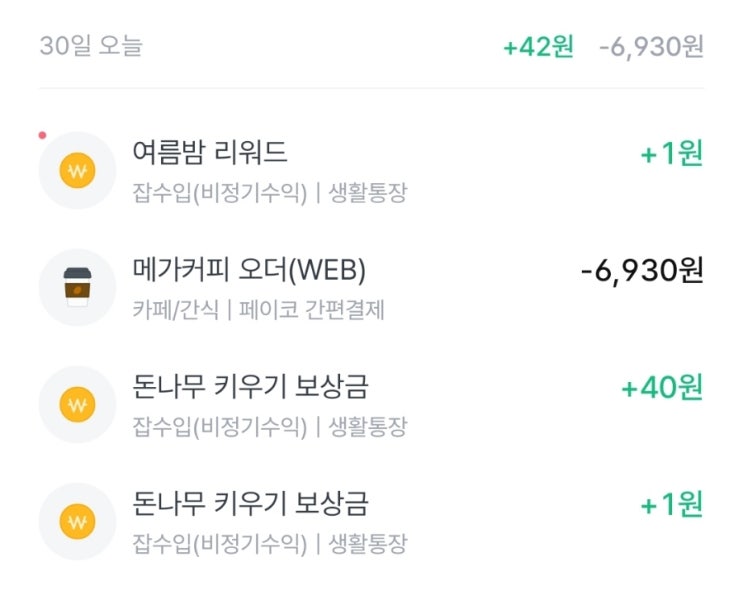The image size is (743, 590).
Task: Click 생활통장 label under the +40원 reward
Action: coord(368,427)
